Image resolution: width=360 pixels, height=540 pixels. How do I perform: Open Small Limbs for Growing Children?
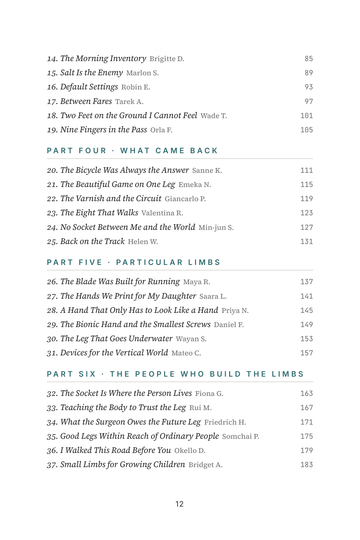pos(179,465)
